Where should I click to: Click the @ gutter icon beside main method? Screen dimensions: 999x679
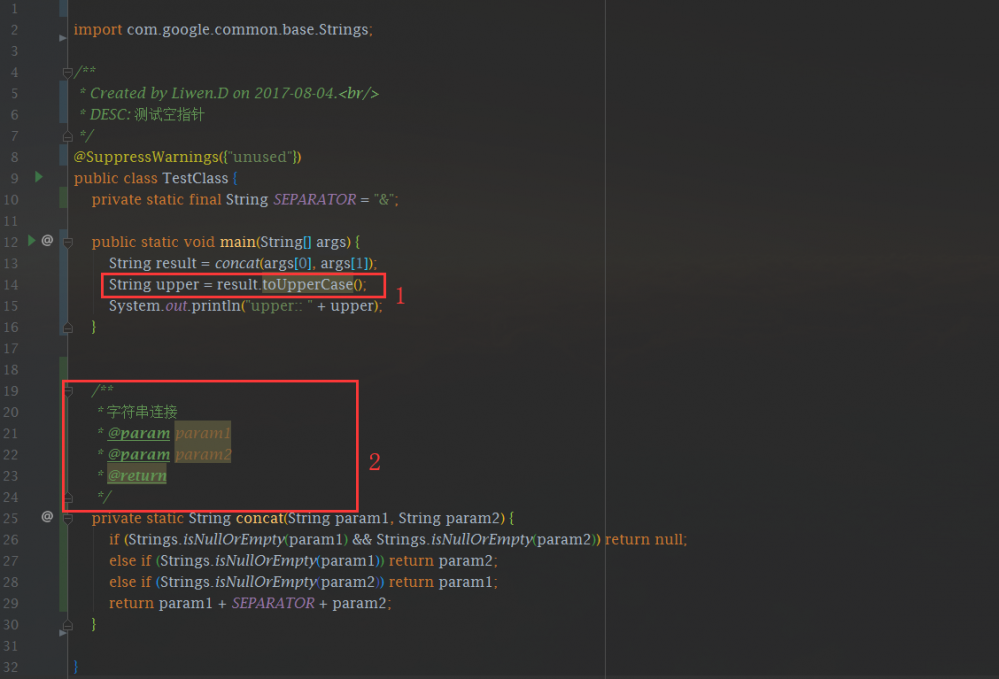click(46, 241)
